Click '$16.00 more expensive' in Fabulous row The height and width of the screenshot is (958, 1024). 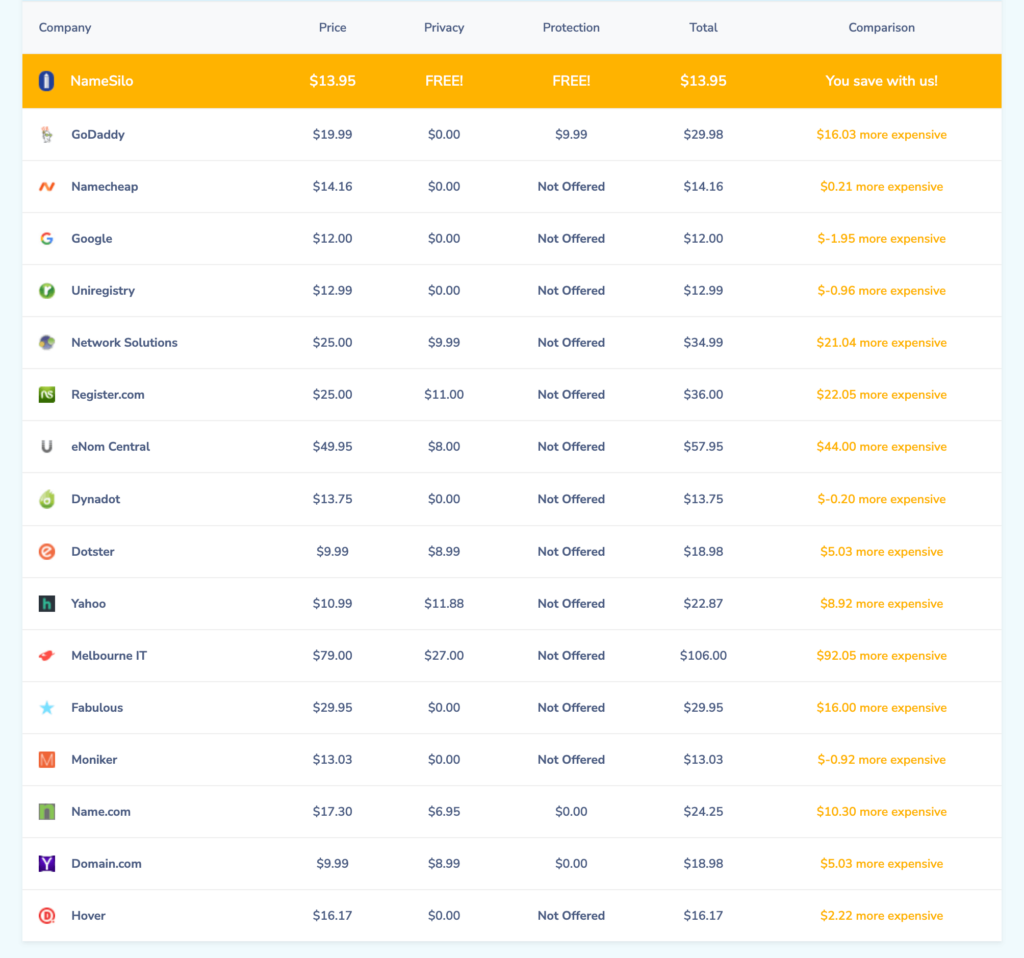click(882, 707)
